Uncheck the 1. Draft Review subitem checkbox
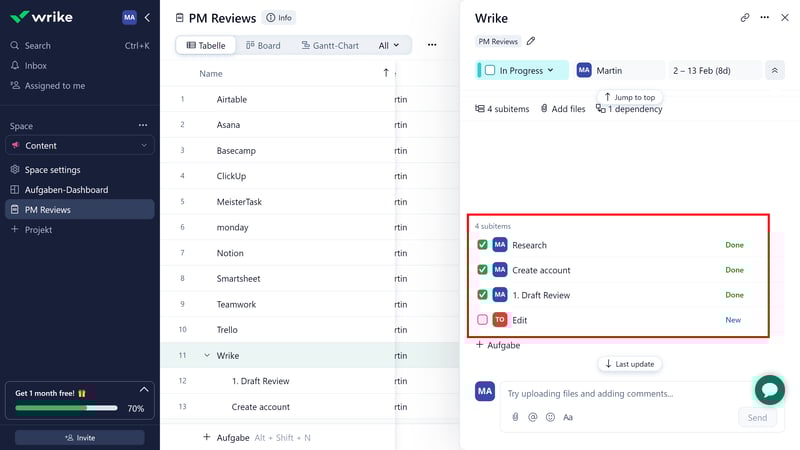The width and height of the screenshot is (800, 450). (x=482, y=295)
